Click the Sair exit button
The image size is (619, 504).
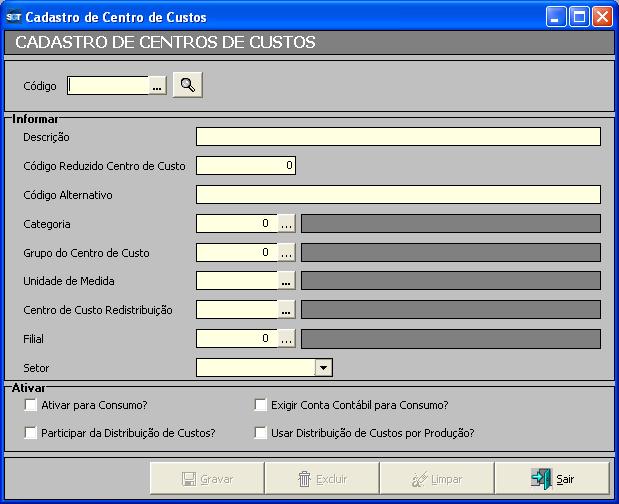tap(551, 479)
